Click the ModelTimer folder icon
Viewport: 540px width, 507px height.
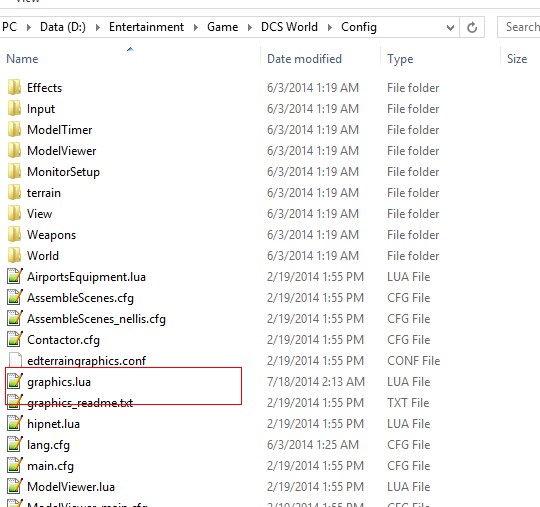point(14,130)
